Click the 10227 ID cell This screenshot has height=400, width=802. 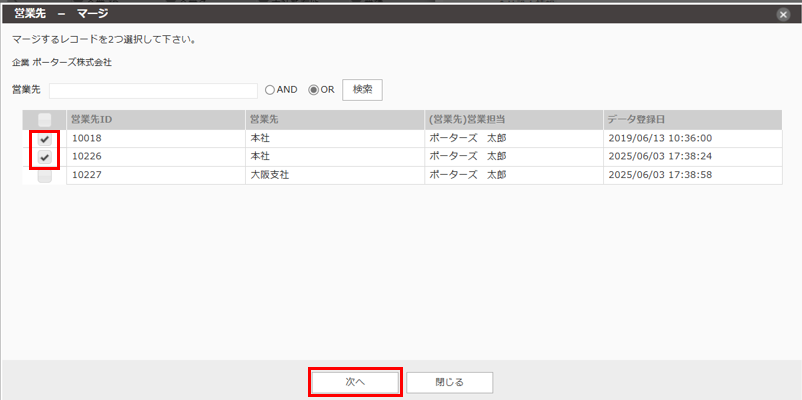pyautogui.click(x=87, y=175)
